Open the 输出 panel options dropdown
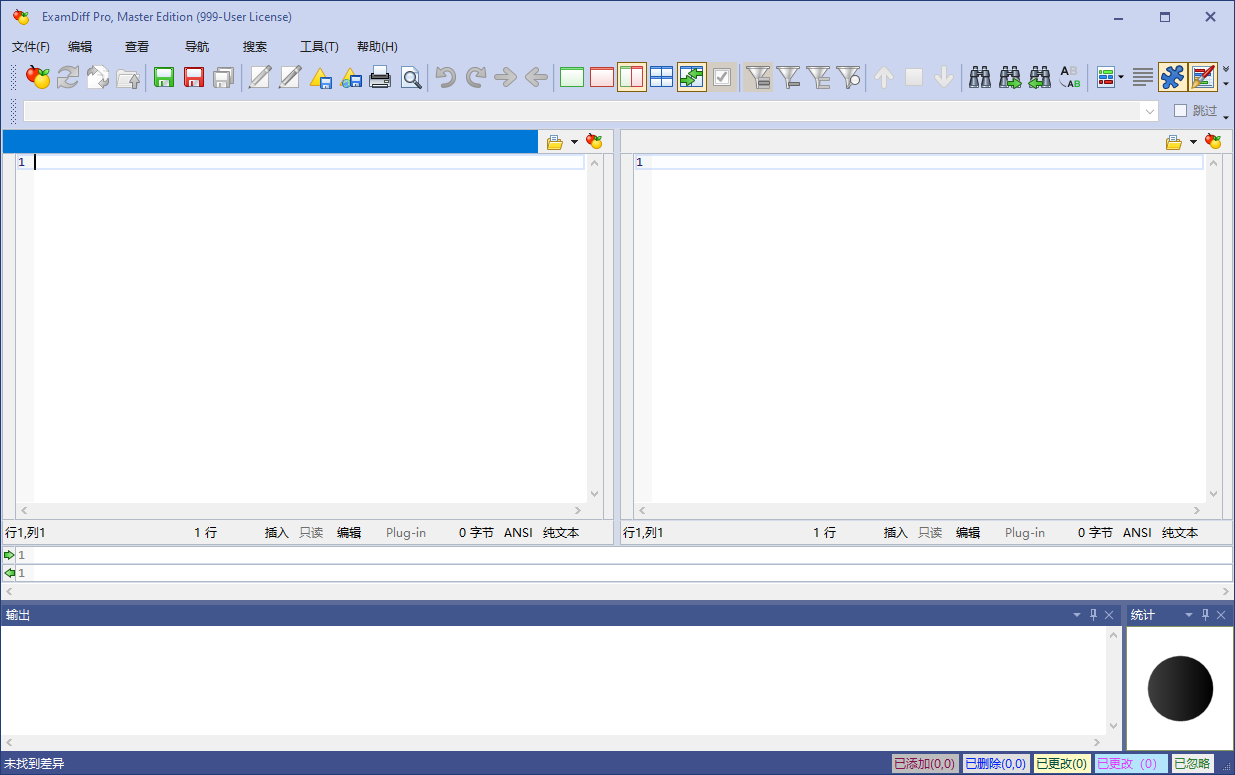 click(1077, 615)
